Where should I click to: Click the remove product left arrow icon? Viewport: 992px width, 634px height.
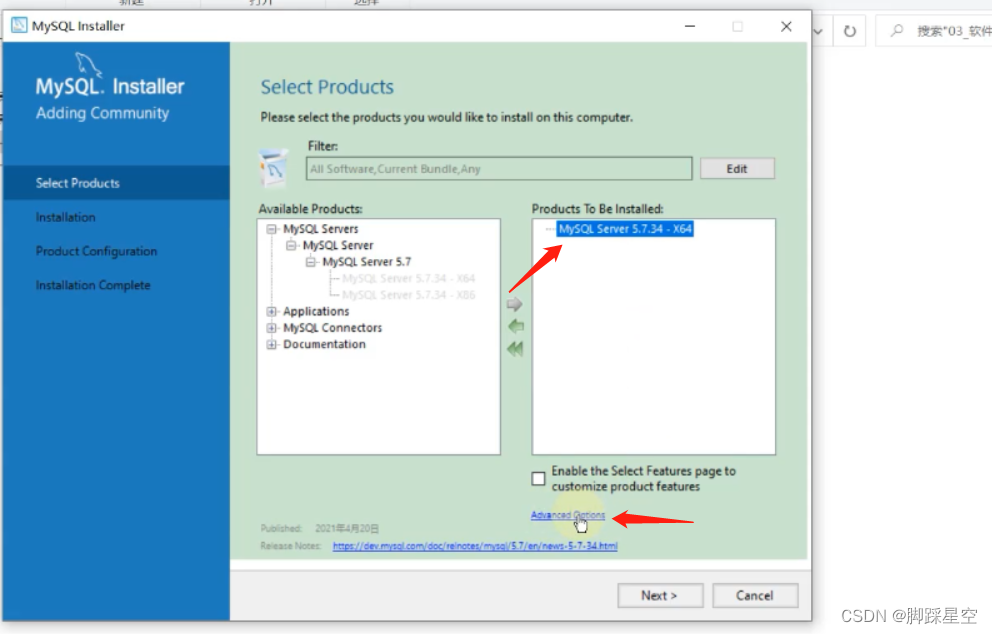pyautogui.click(x=516, y=326)
